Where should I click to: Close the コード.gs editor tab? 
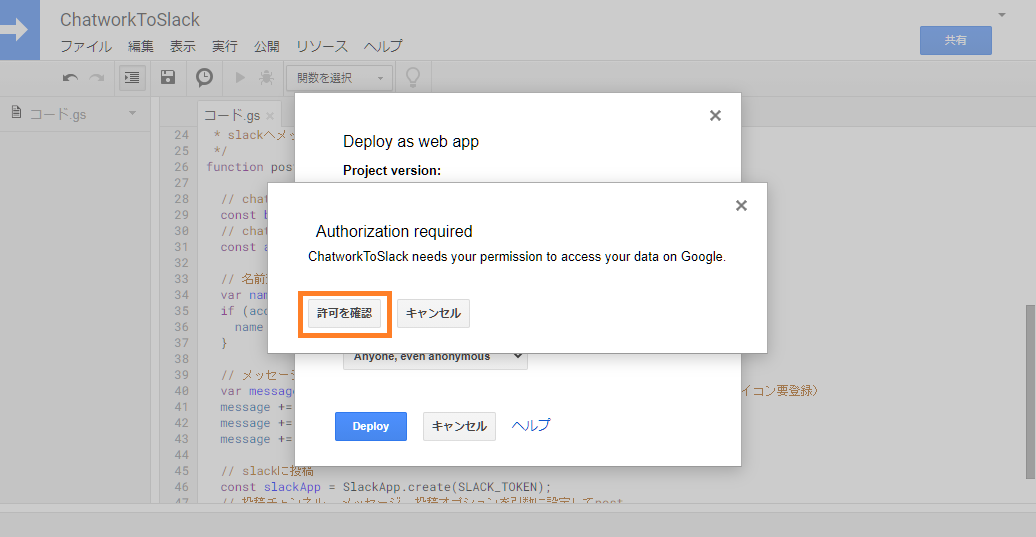point(270,116)
